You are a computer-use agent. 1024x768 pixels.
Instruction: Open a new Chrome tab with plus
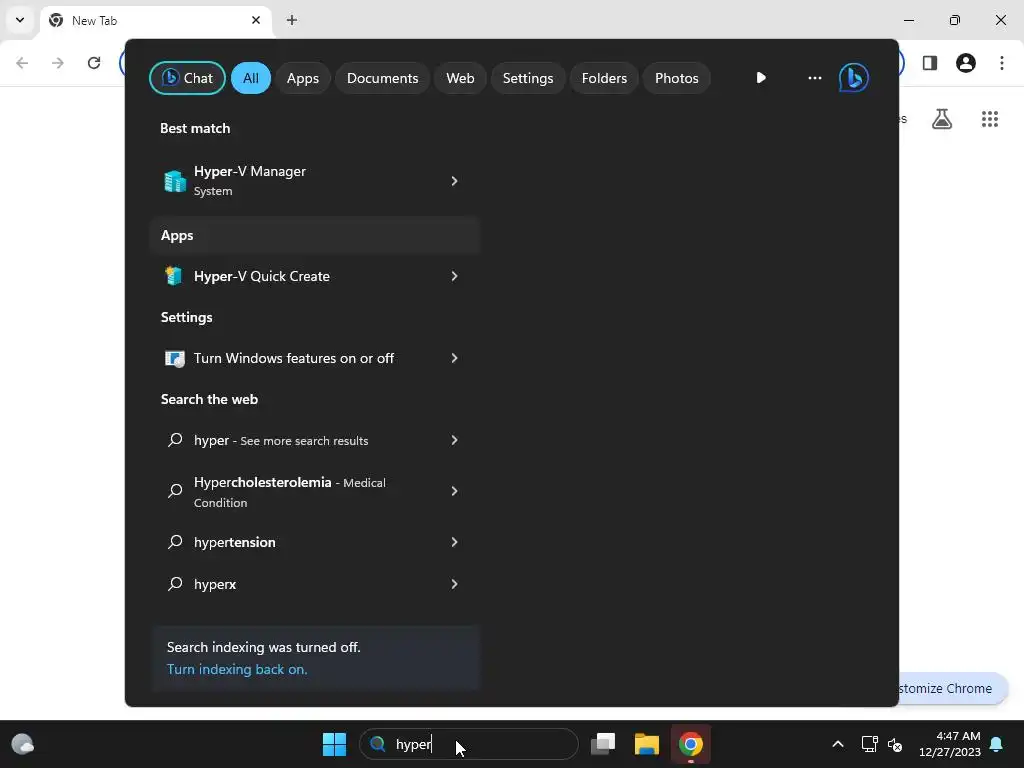[292, 20]
